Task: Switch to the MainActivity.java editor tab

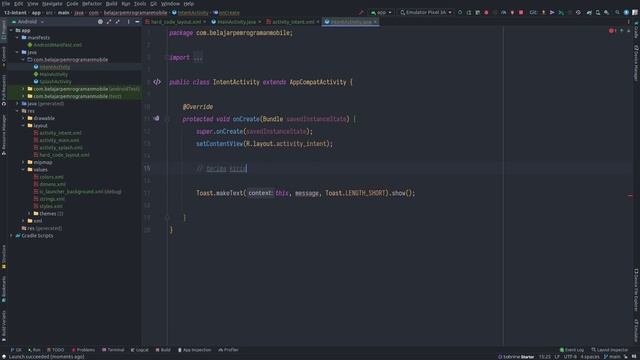Action: 236,22
